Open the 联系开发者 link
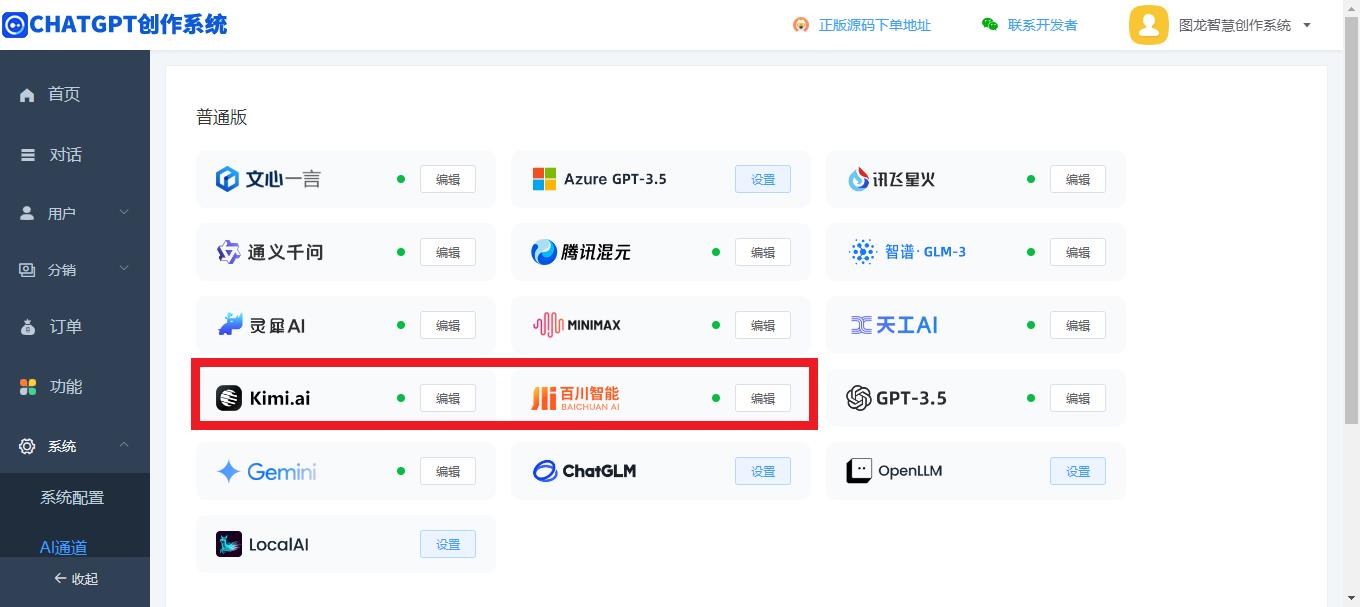This screenshot has width=1360, height=607. pos(1043,25)
